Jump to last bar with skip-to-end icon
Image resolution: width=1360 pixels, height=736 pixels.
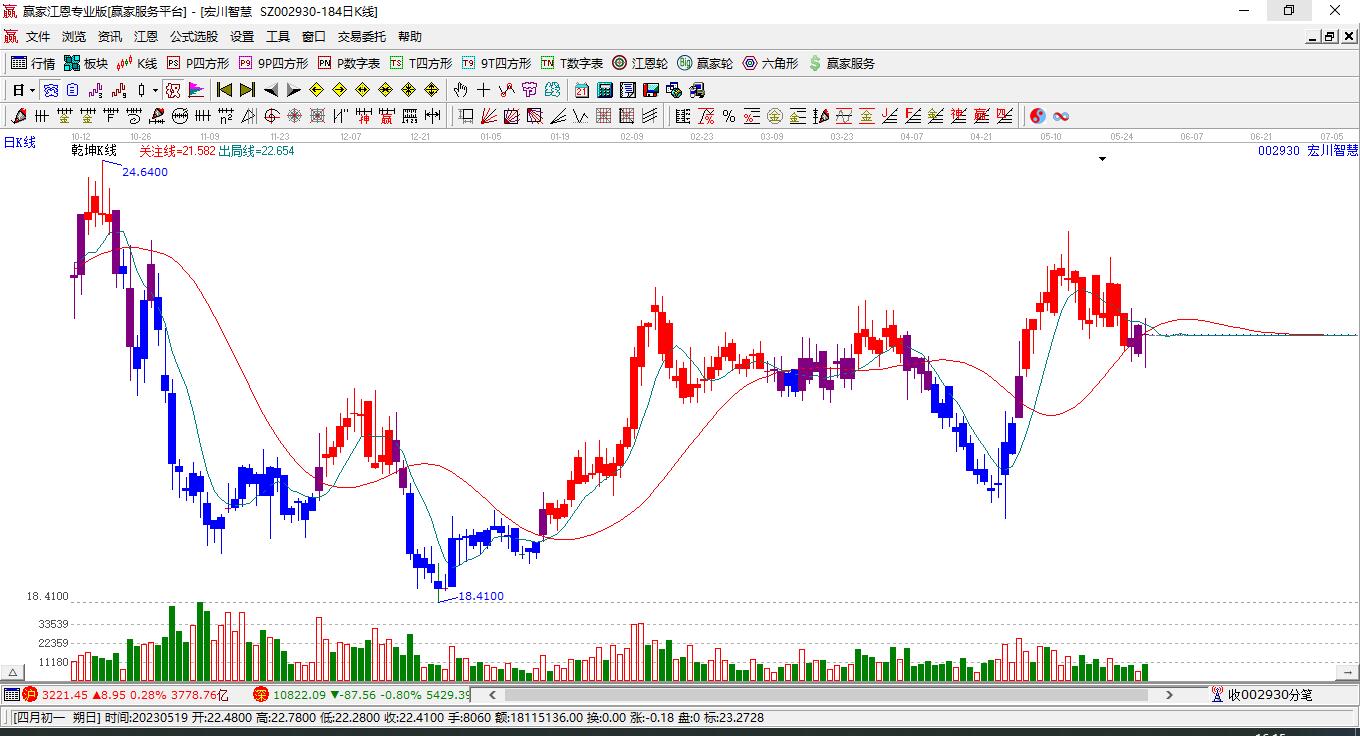[x=248, y=90]
